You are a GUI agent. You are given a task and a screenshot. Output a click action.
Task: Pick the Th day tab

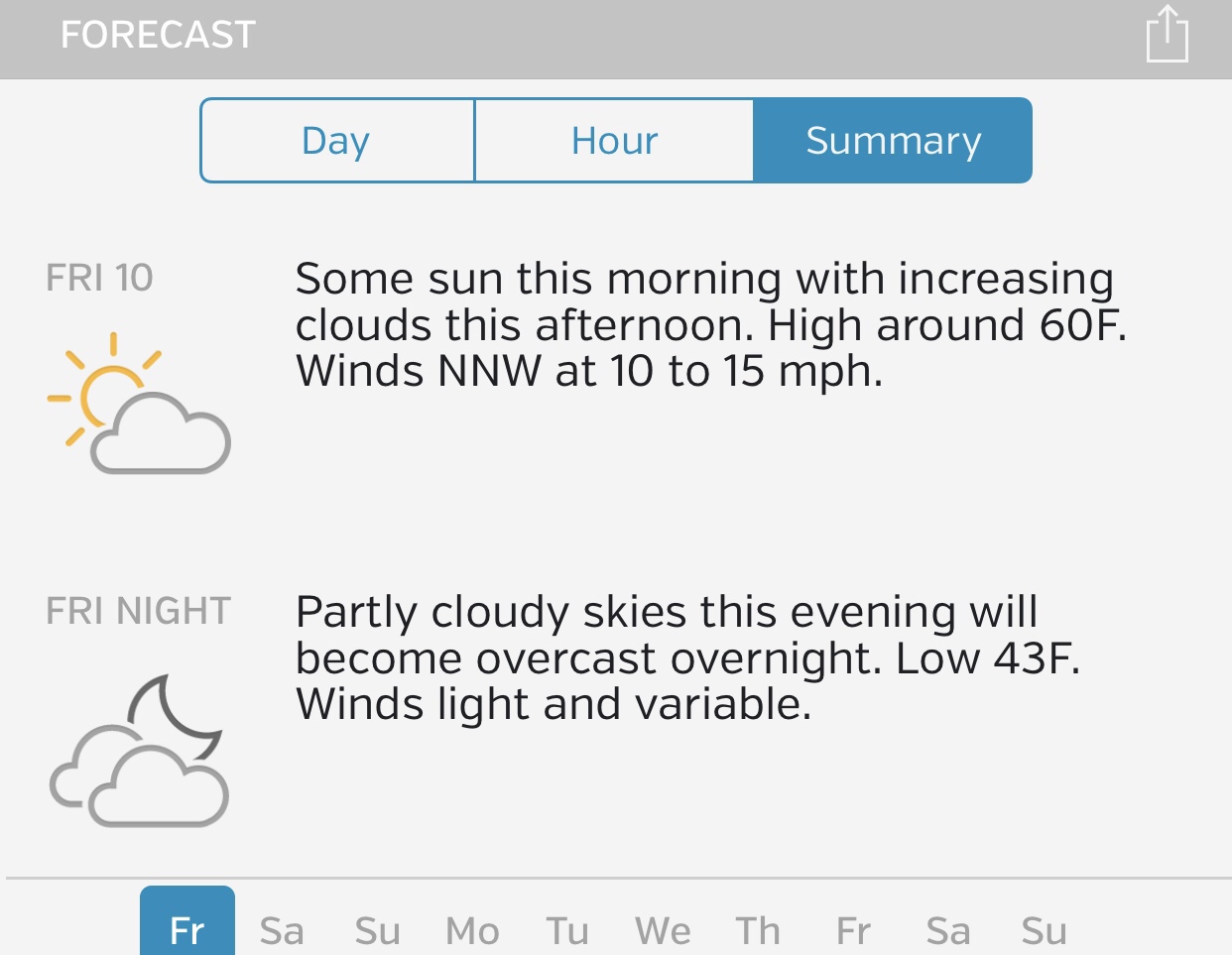click(758, 931)
